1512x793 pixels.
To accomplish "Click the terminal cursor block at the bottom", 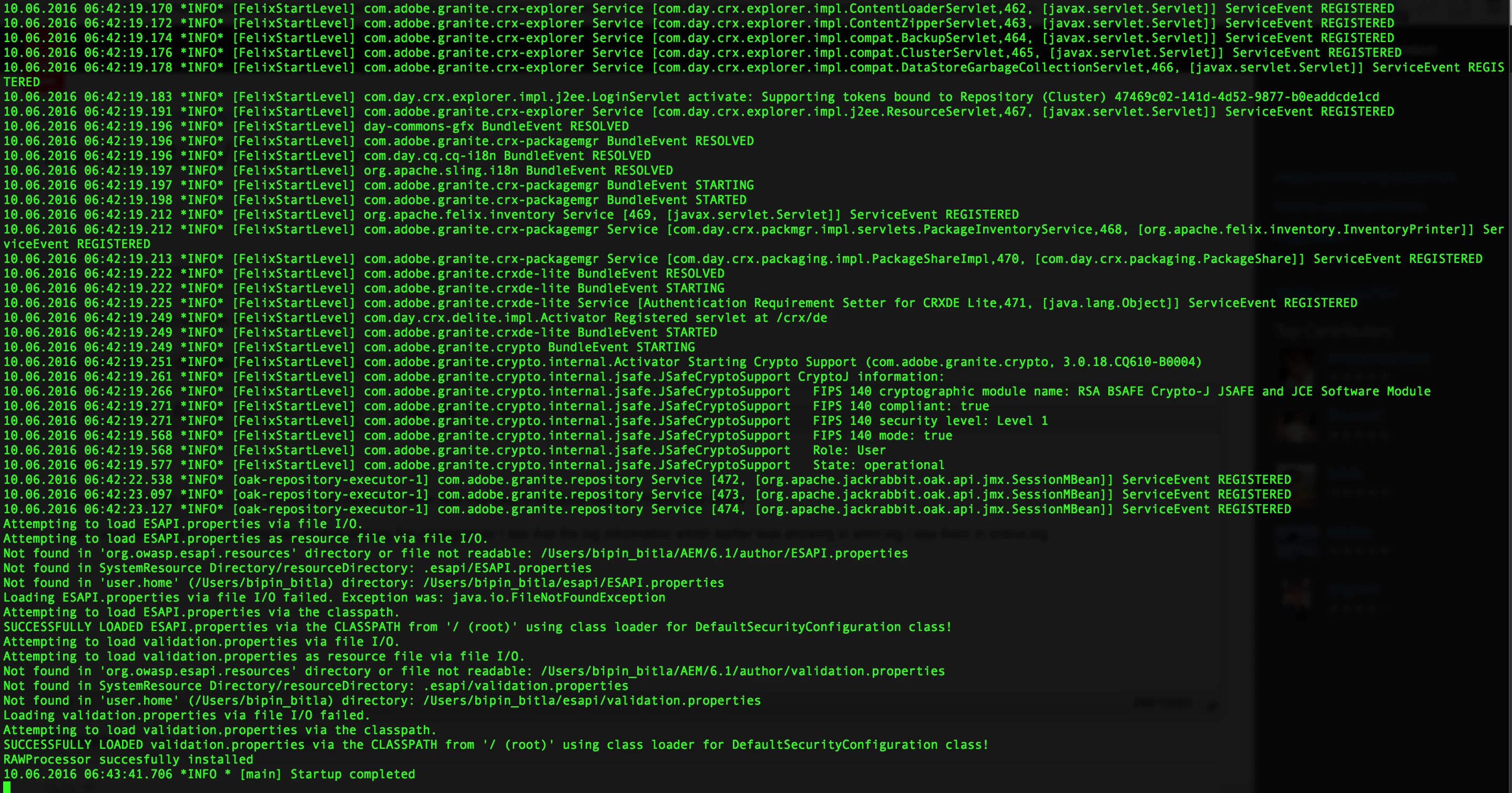I will [x=7, y=787].
